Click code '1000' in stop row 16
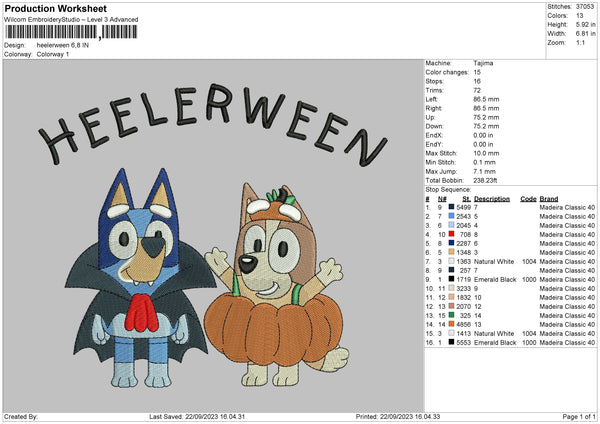The width and height of the screenshot is (600, 424). [529, 342]
